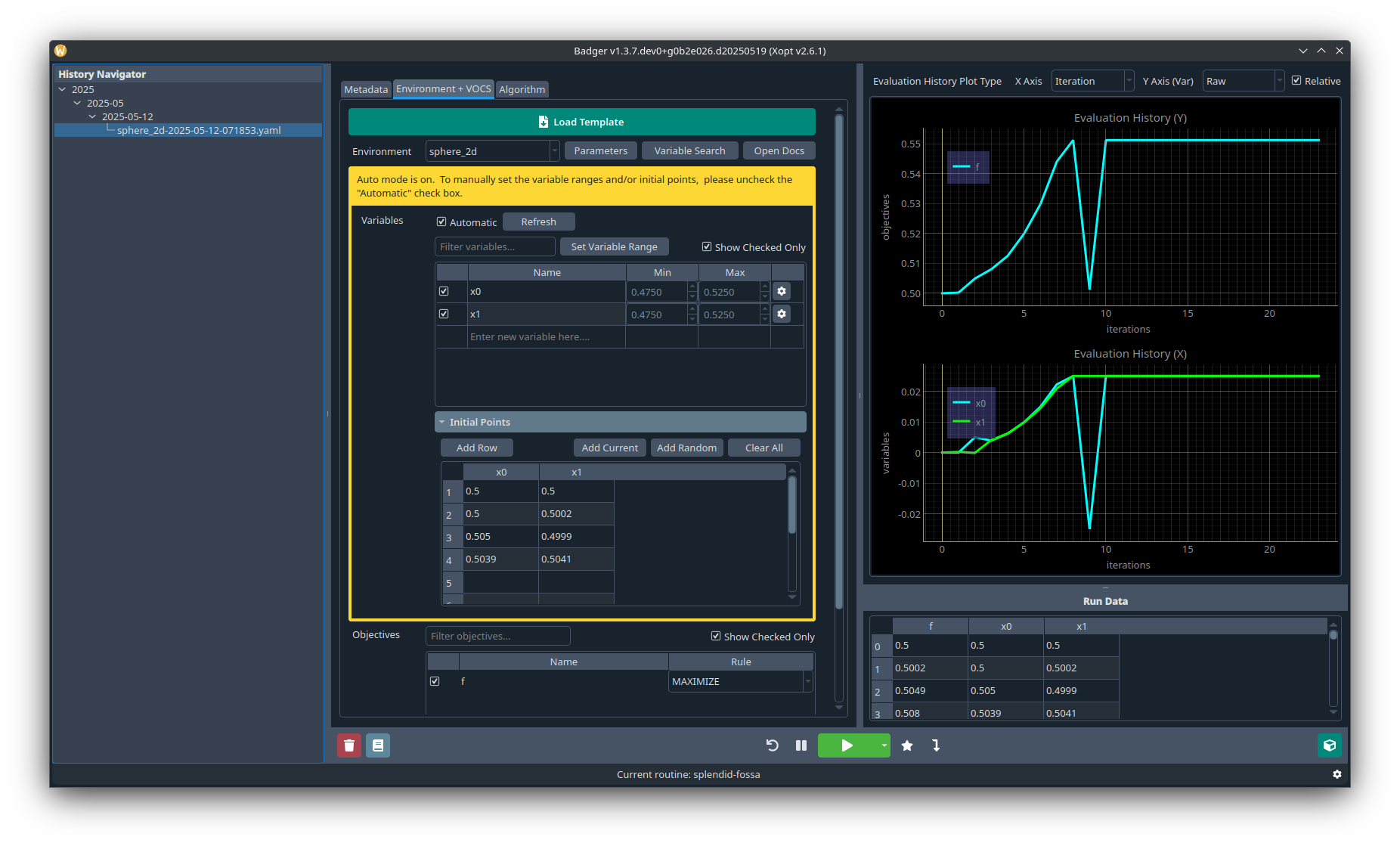Screen dimensions: 1400x846
Task: Collapse the 2025-05 tree node
Action: (77, 103)
